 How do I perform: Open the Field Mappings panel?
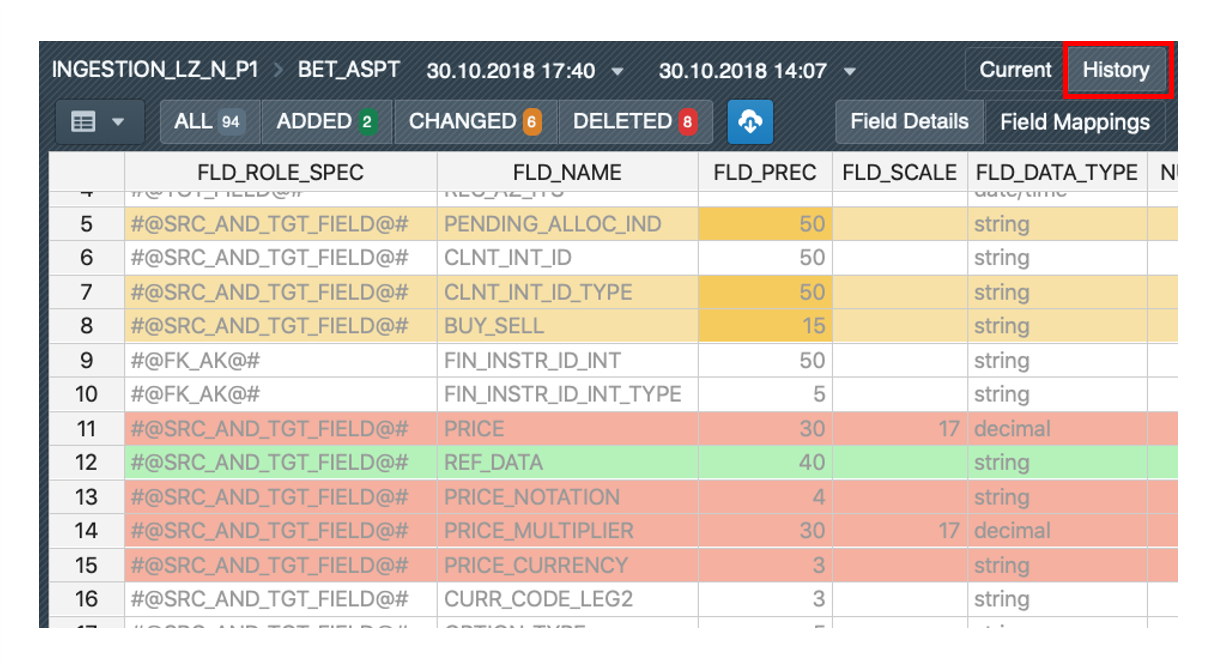1075,122
